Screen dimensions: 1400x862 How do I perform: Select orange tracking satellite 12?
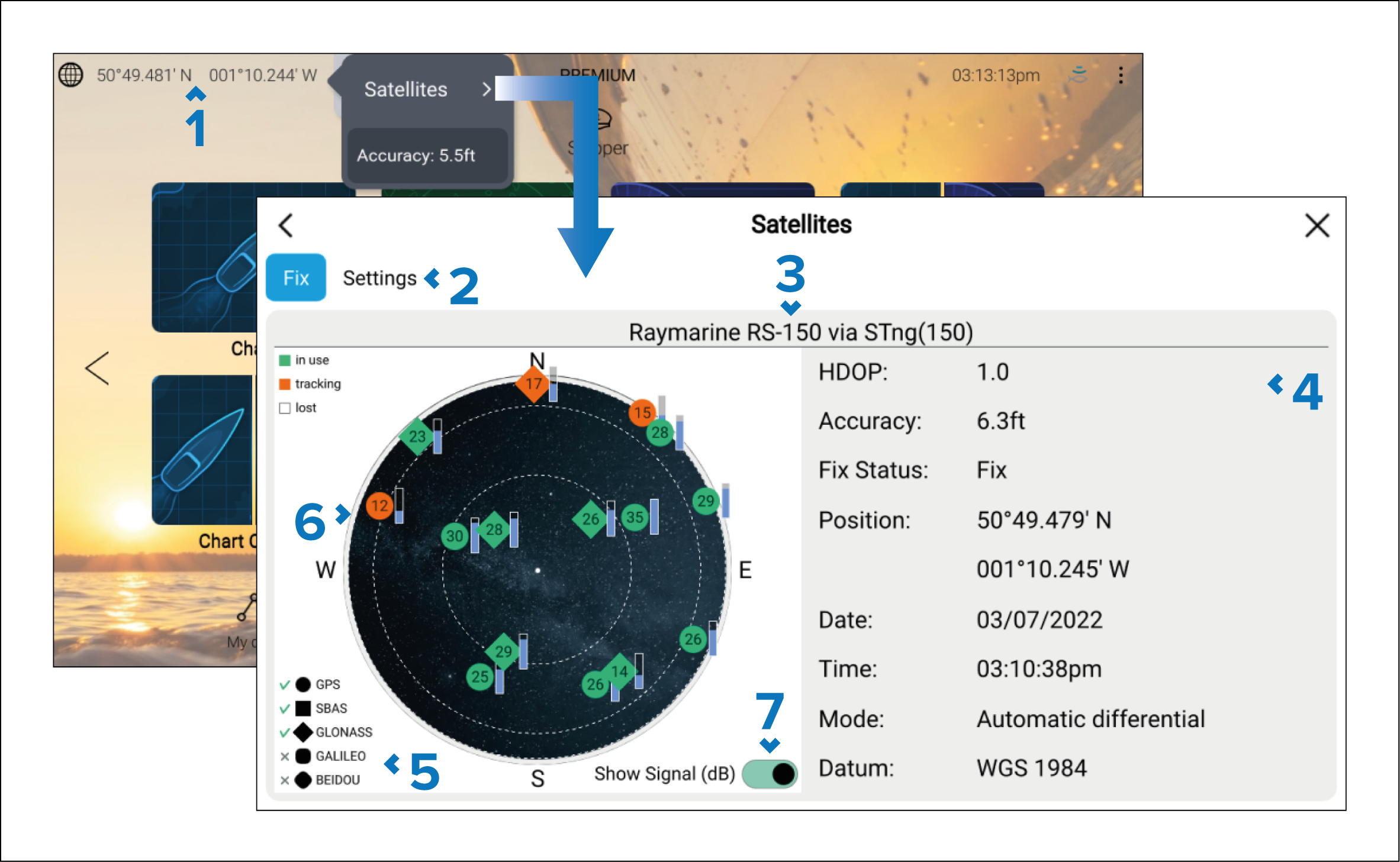pyautogui.click(x=379, y=506)
